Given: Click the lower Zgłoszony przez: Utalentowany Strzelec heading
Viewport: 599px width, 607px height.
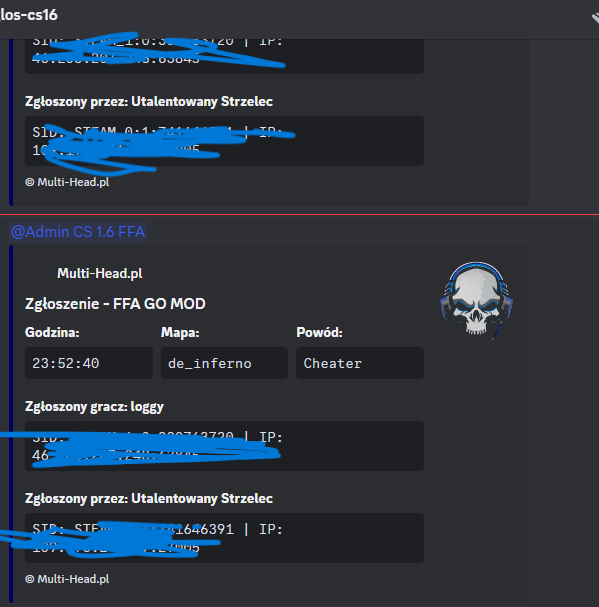Looking at the screenshot, I should tap(149, 498).
